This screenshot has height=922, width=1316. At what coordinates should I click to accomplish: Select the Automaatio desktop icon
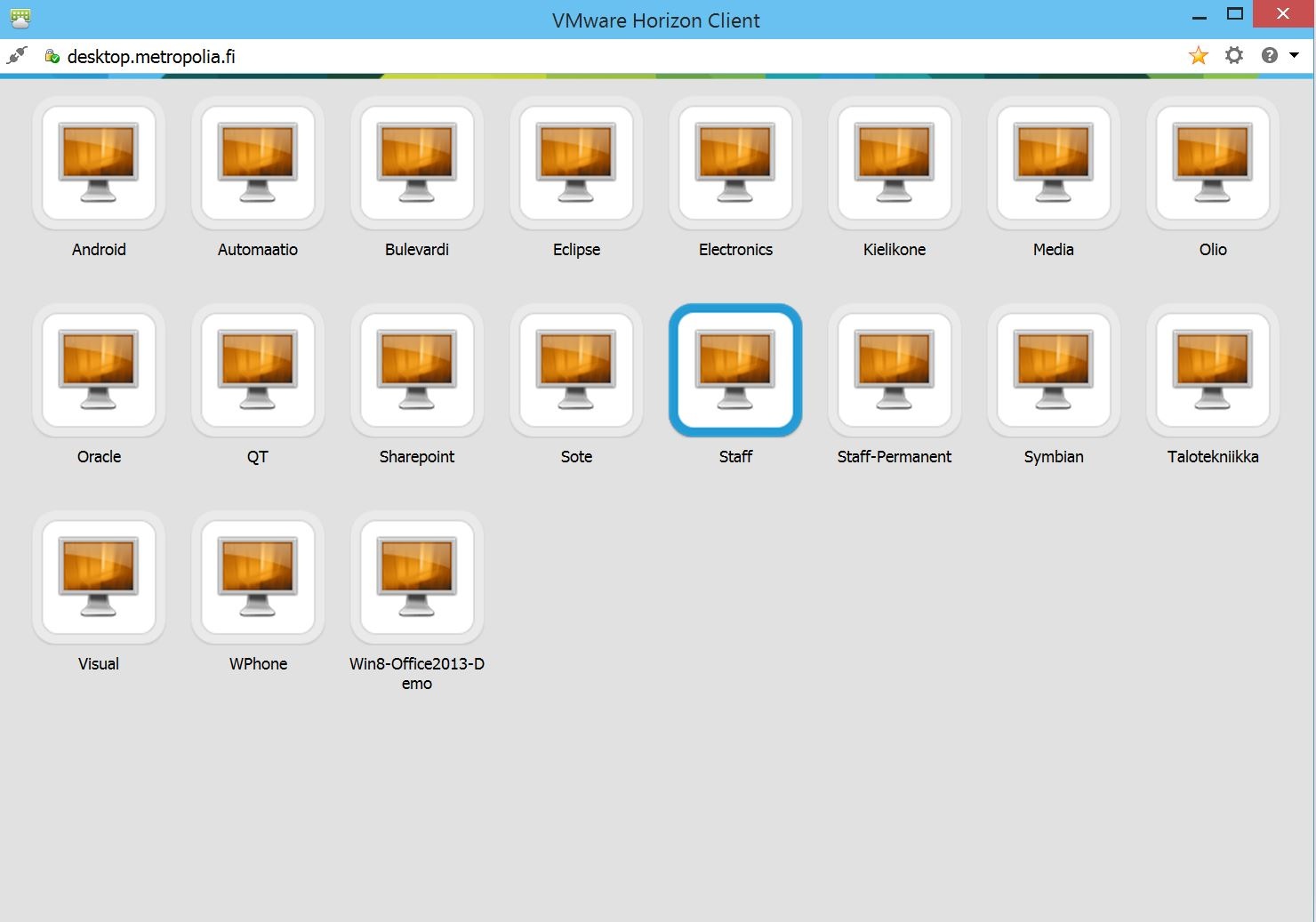[258, 164]
